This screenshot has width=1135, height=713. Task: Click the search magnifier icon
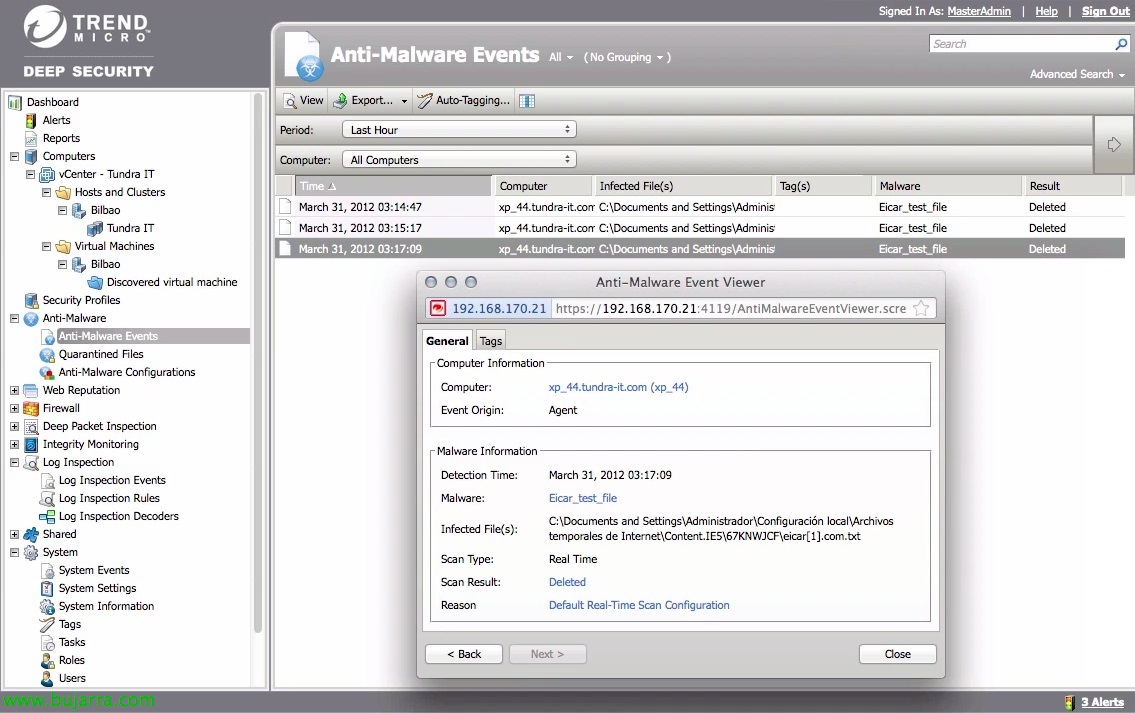1121,44
